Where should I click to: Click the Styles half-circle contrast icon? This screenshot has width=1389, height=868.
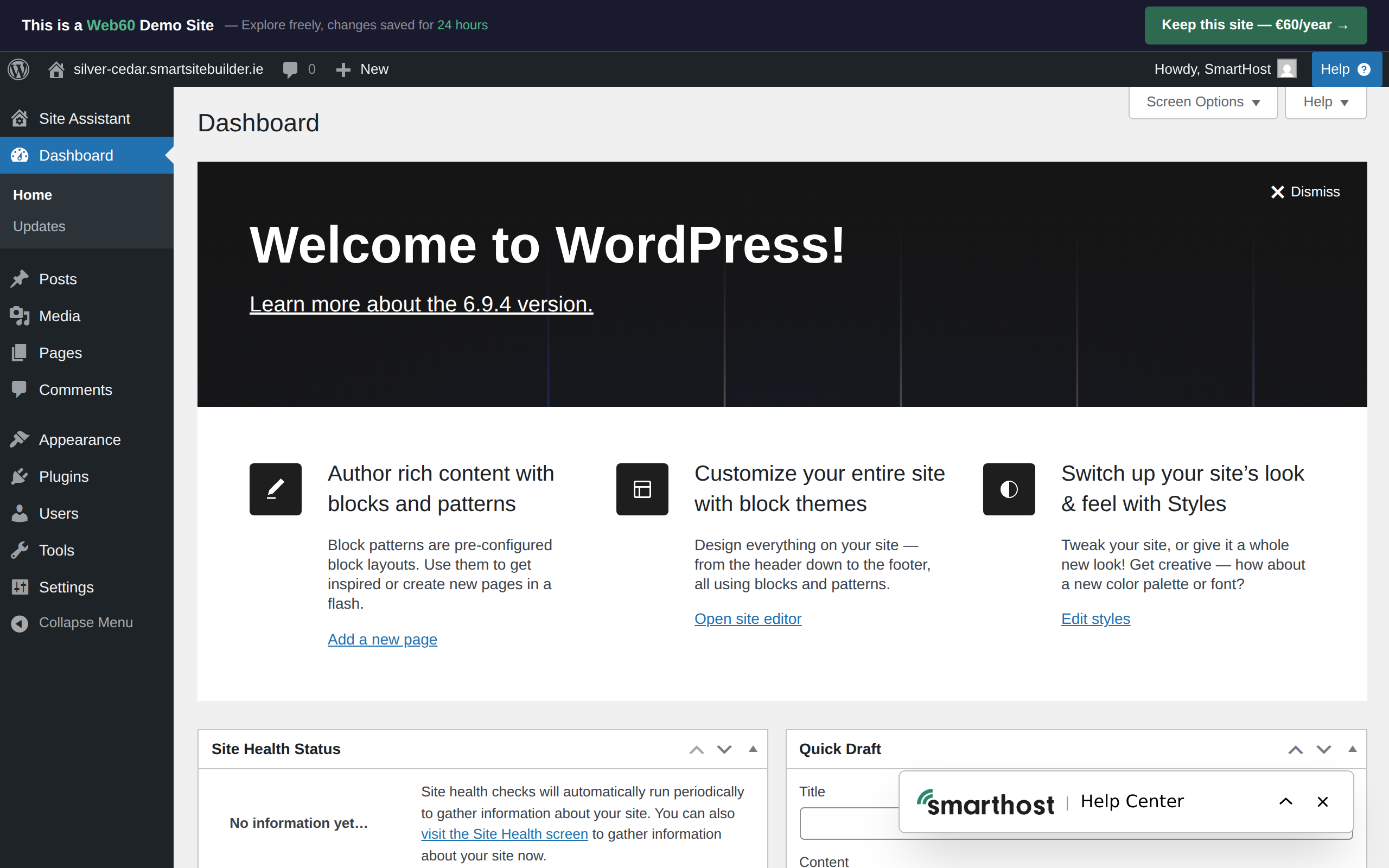[x=1009, y=489]
